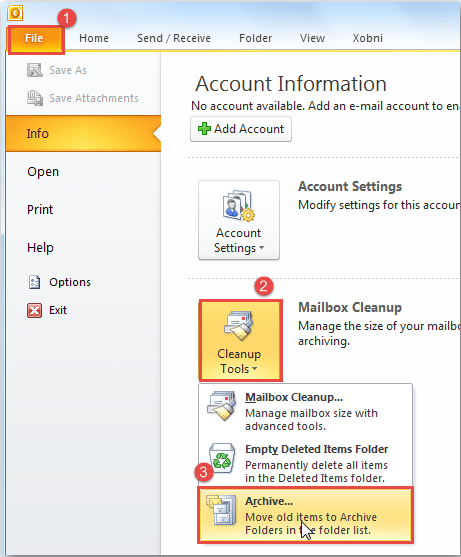Expand the Account Settings dropdown arrow
The height and width of the screenshot is (557, 461).
[x=262, y=248]
